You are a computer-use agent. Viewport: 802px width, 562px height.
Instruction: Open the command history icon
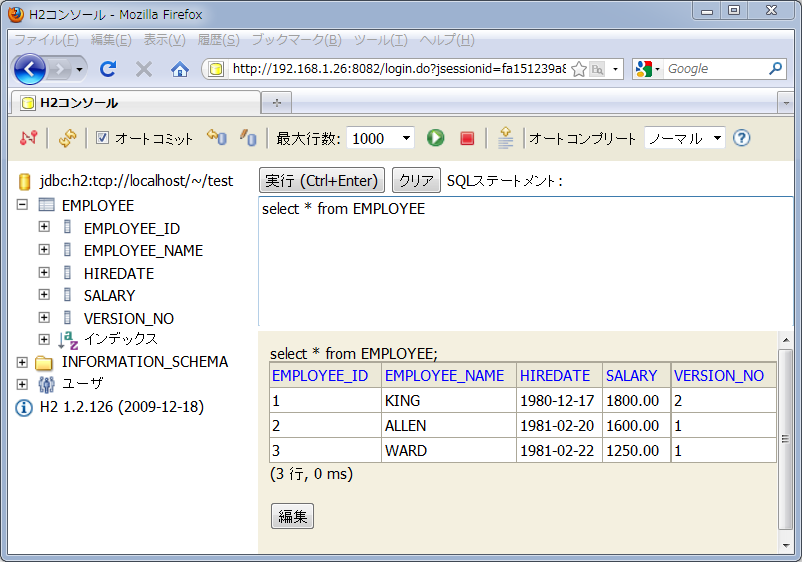point(505,138)
